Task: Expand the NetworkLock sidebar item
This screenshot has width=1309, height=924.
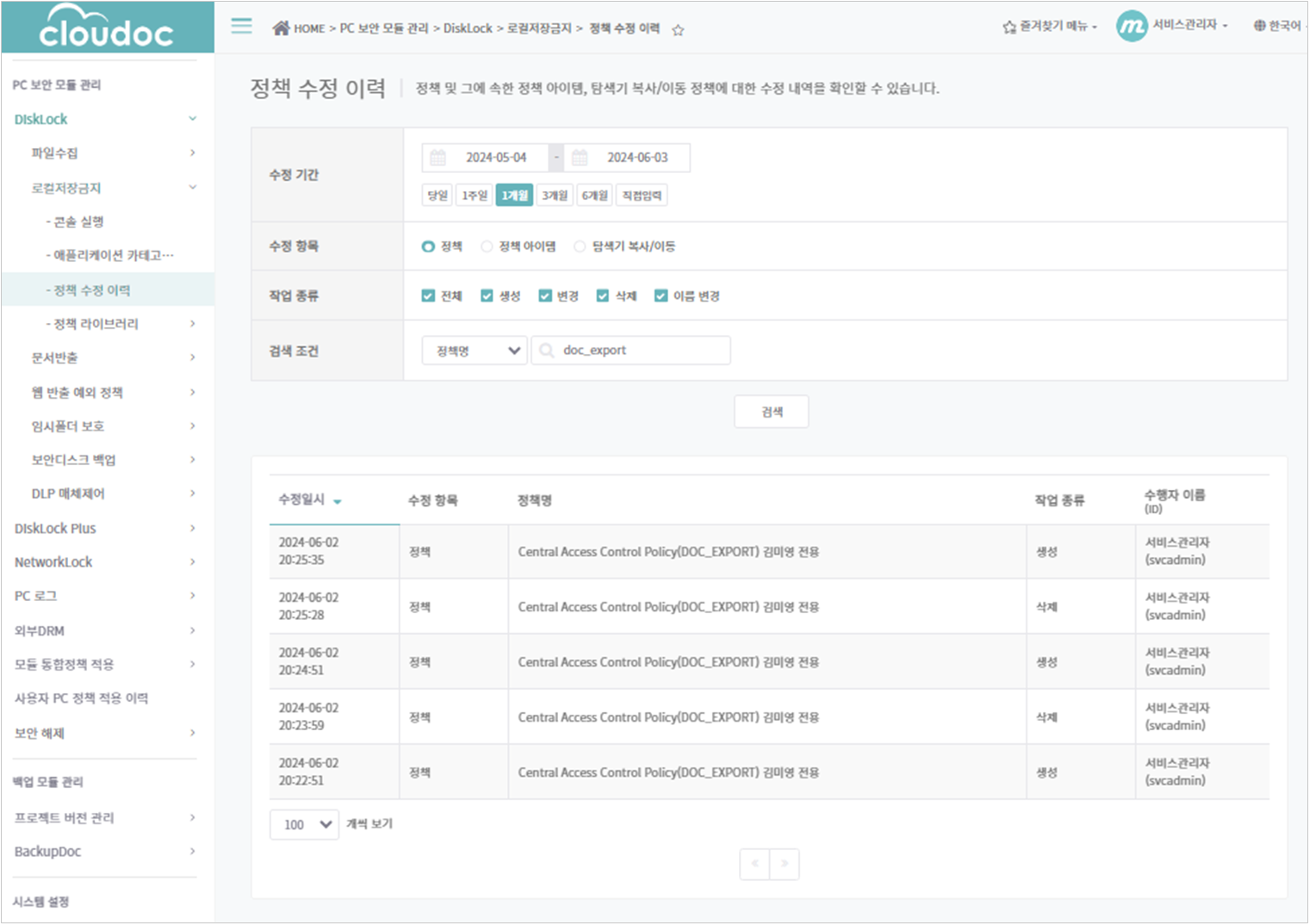Action: pyautogui.click(x=193, y=561)
